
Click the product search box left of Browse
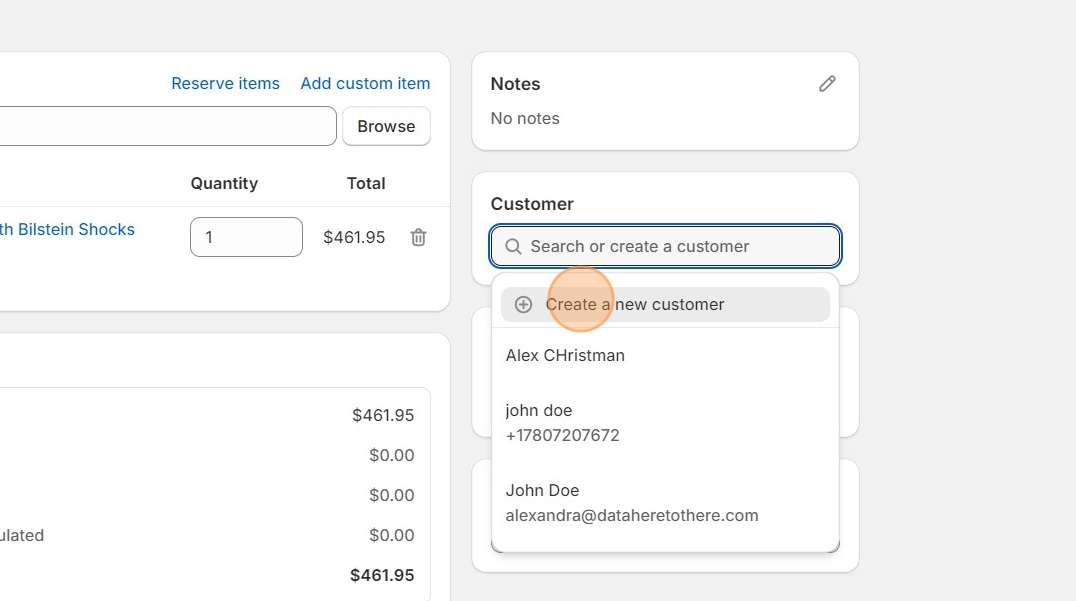click(166, 126)
